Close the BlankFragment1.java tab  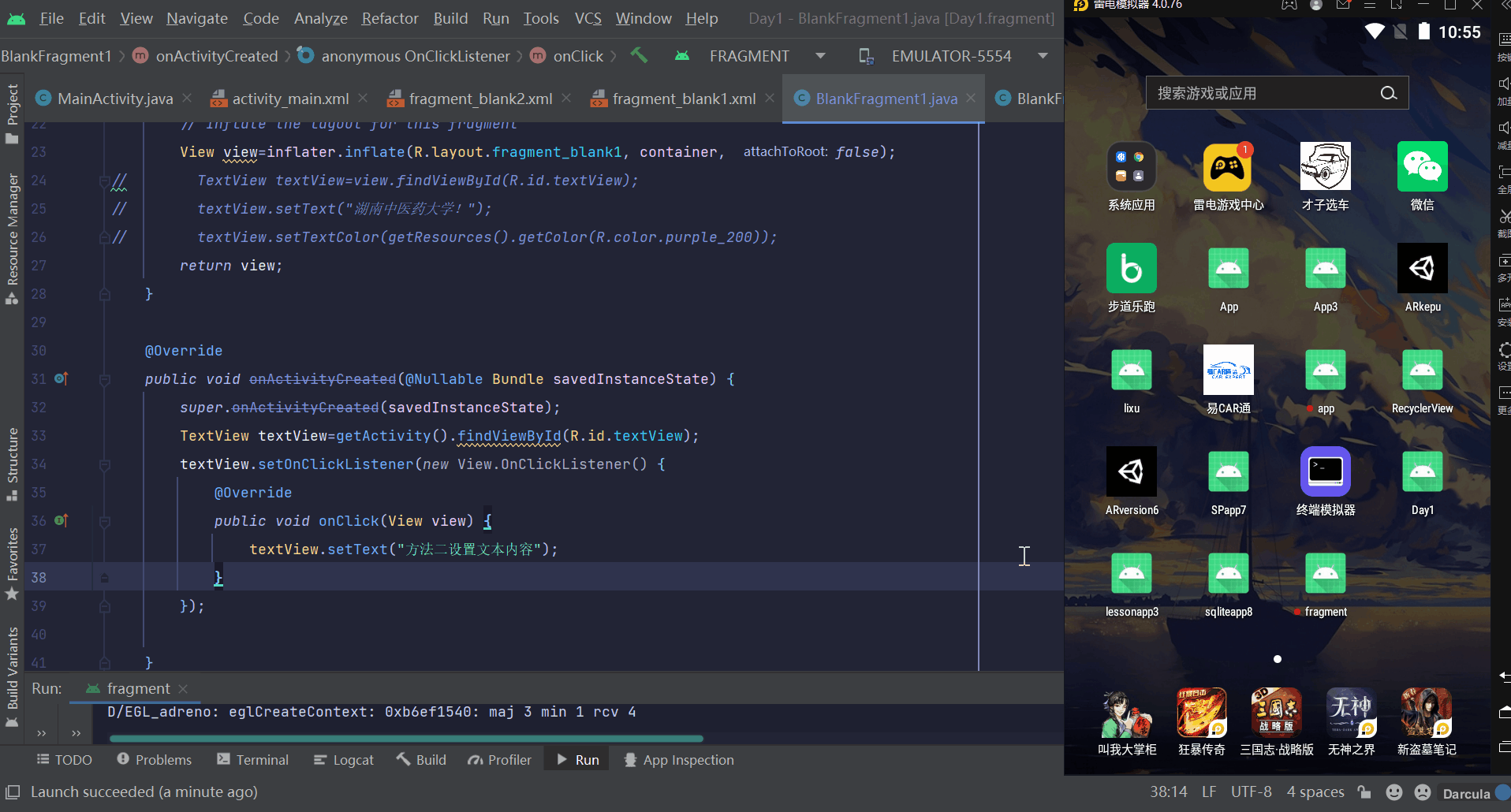(971, 98)
